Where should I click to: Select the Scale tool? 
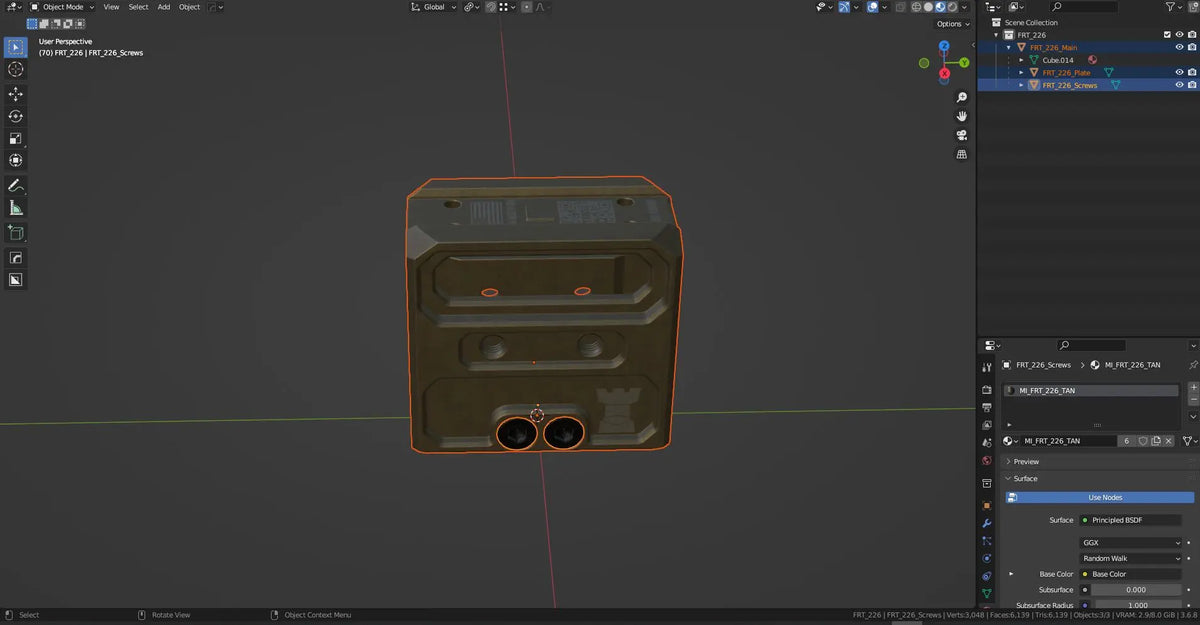16,139
